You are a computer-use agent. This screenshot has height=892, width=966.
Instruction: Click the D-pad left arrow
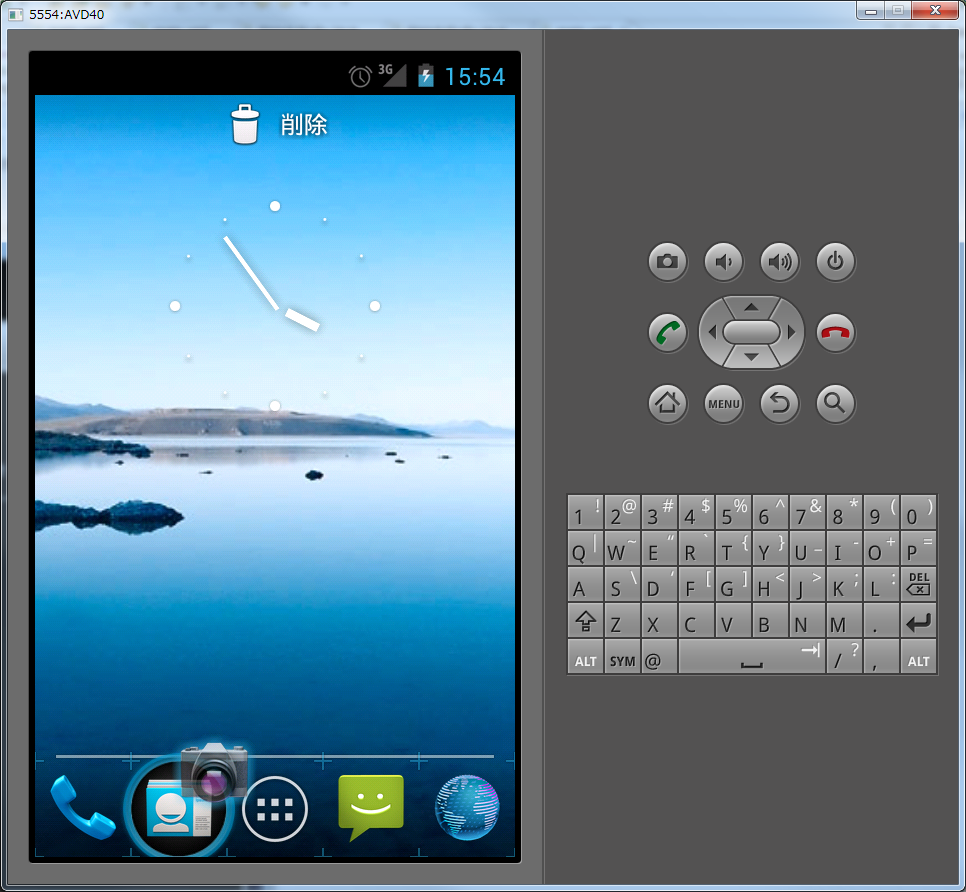click(712, 333)
